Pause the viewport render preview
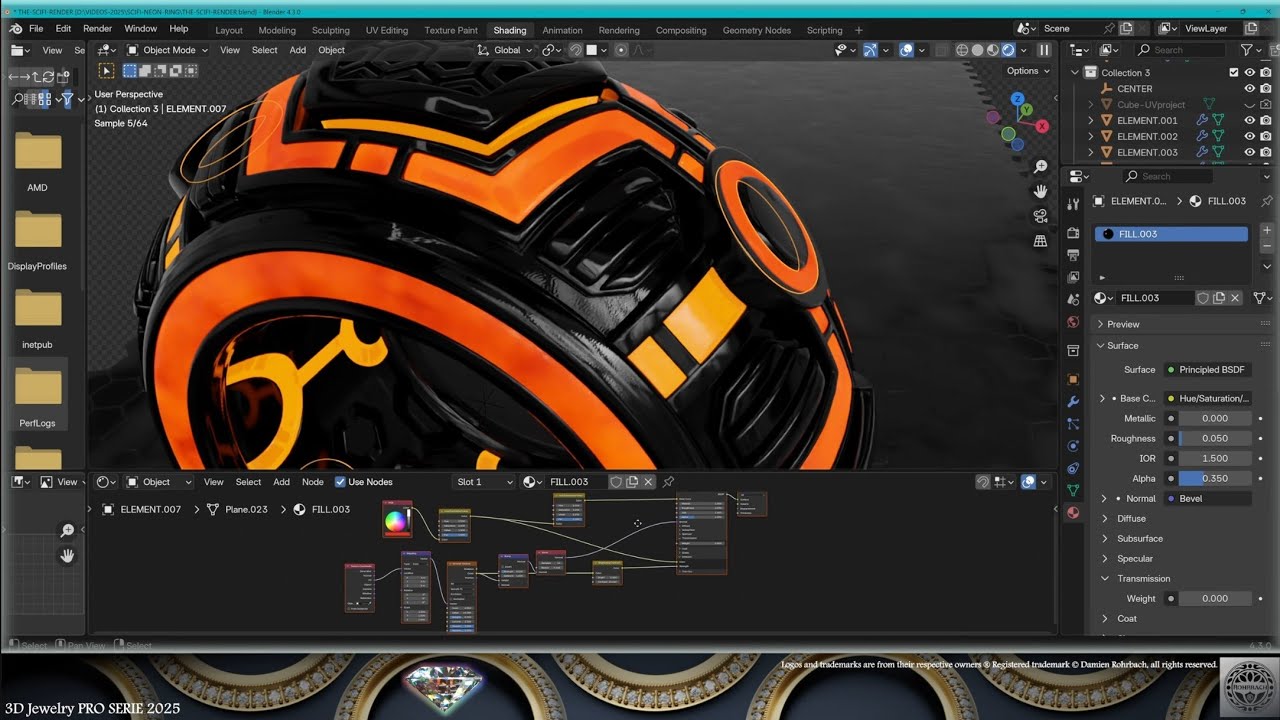This screenshot has width=1280, height=720. coord(1044,50)
